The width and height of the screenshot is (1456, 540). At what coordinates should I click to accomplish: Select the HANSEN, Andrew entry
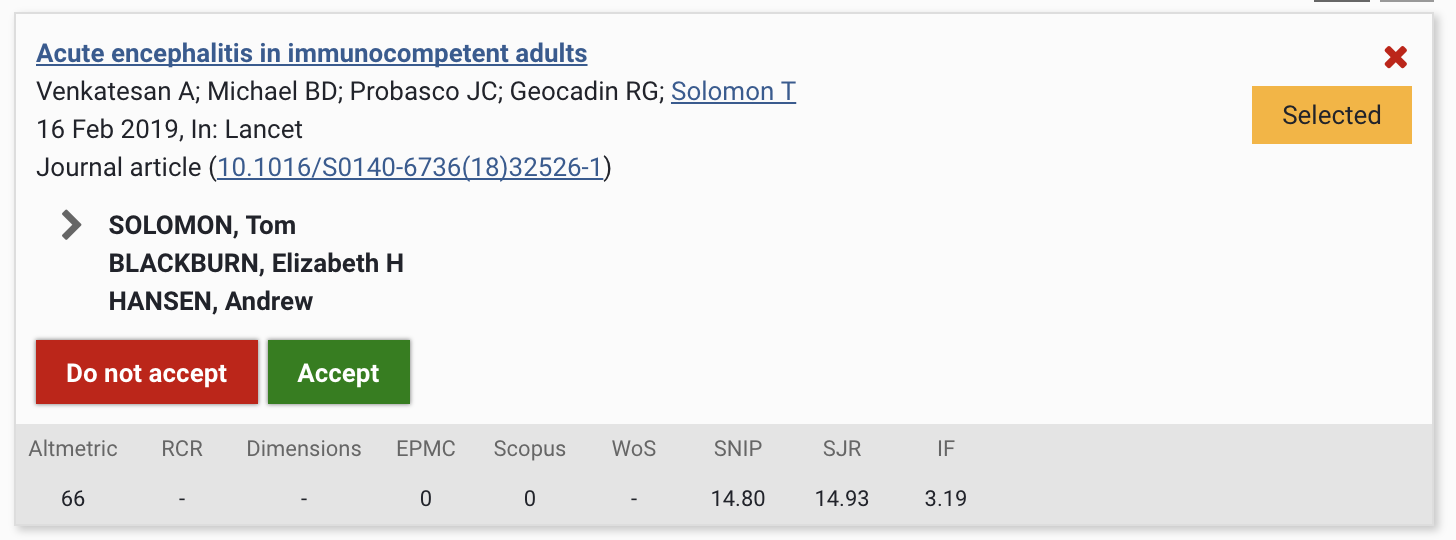(211, 301)
